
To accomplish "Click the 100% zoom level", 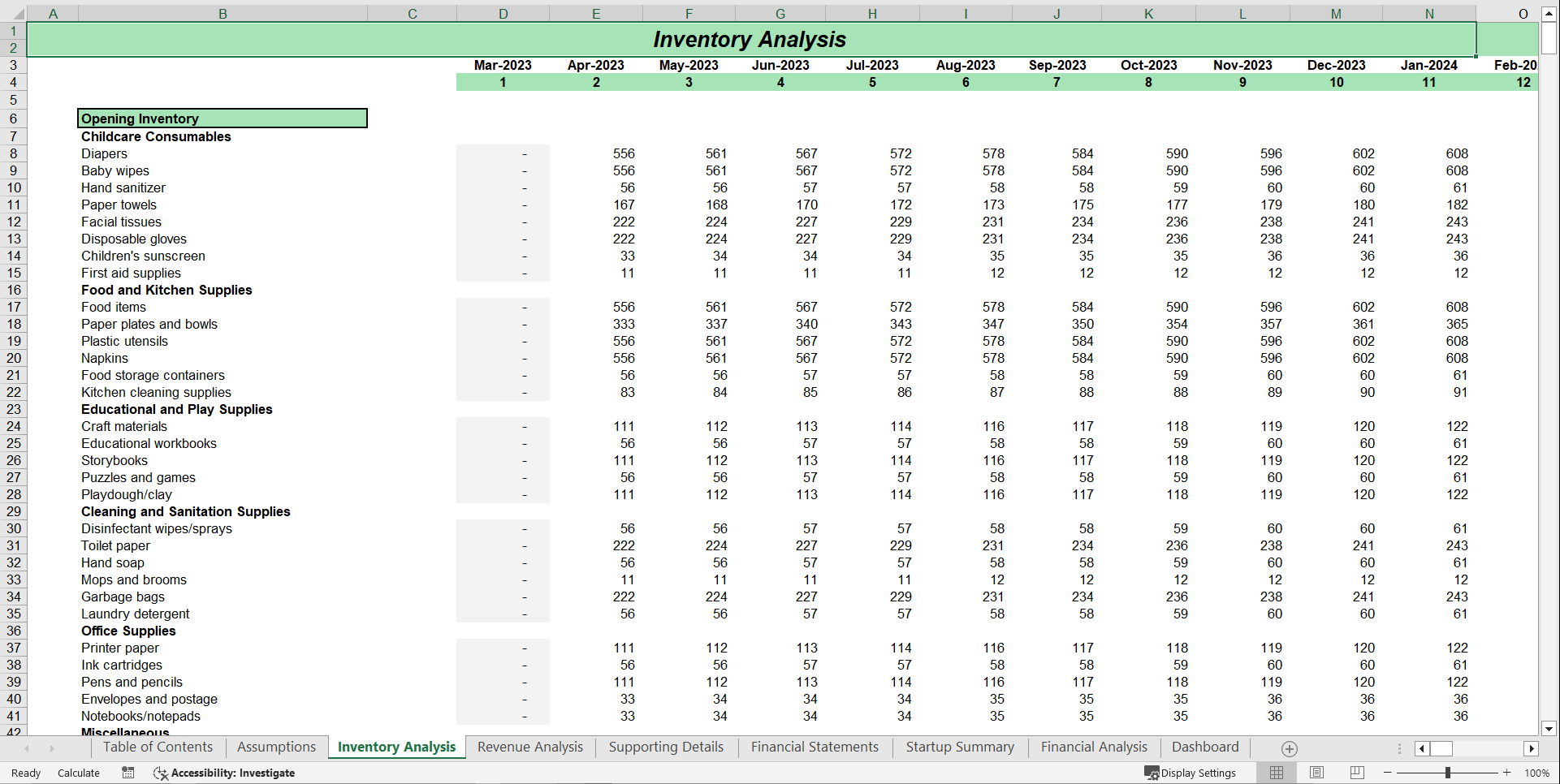I will pyautogui.click(x=1536, y=773).
